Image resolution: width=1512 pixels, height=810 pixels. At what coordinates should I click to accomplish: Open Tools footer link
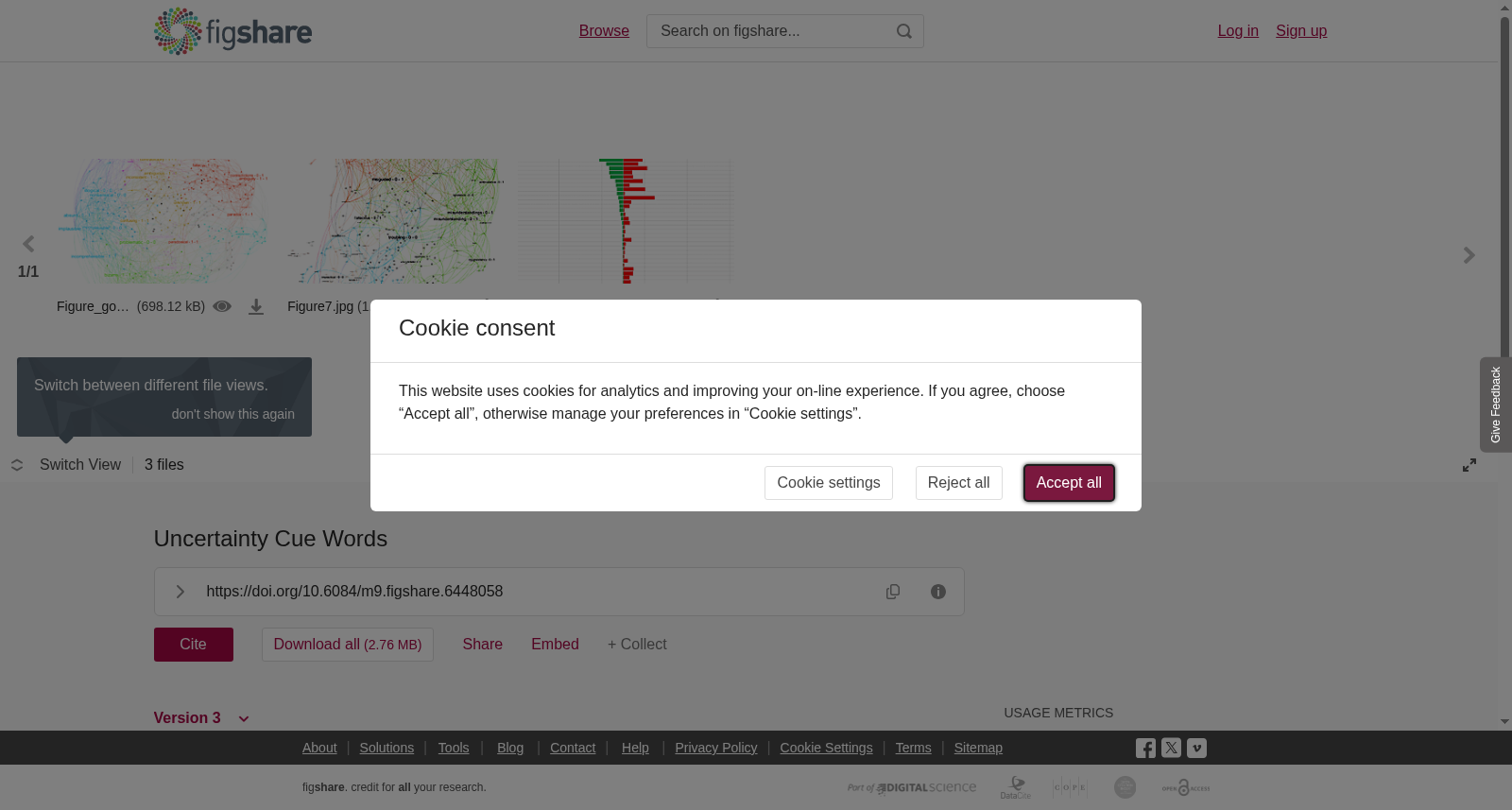tap(454, 748)
